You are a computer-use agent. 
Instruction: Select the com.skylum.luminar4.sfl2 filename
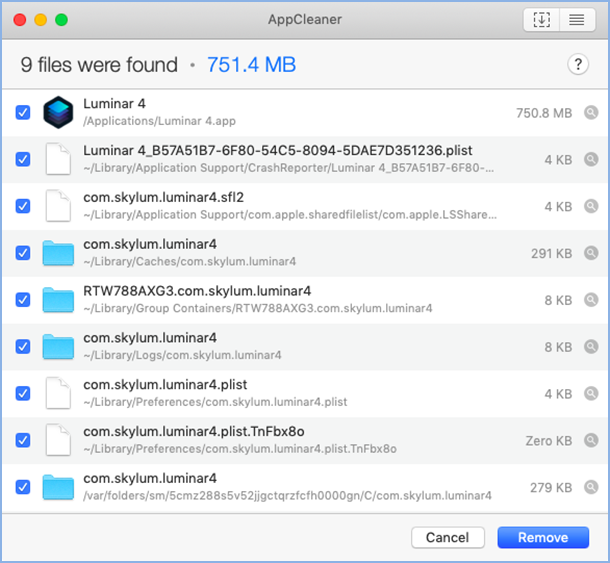point(163,198)
